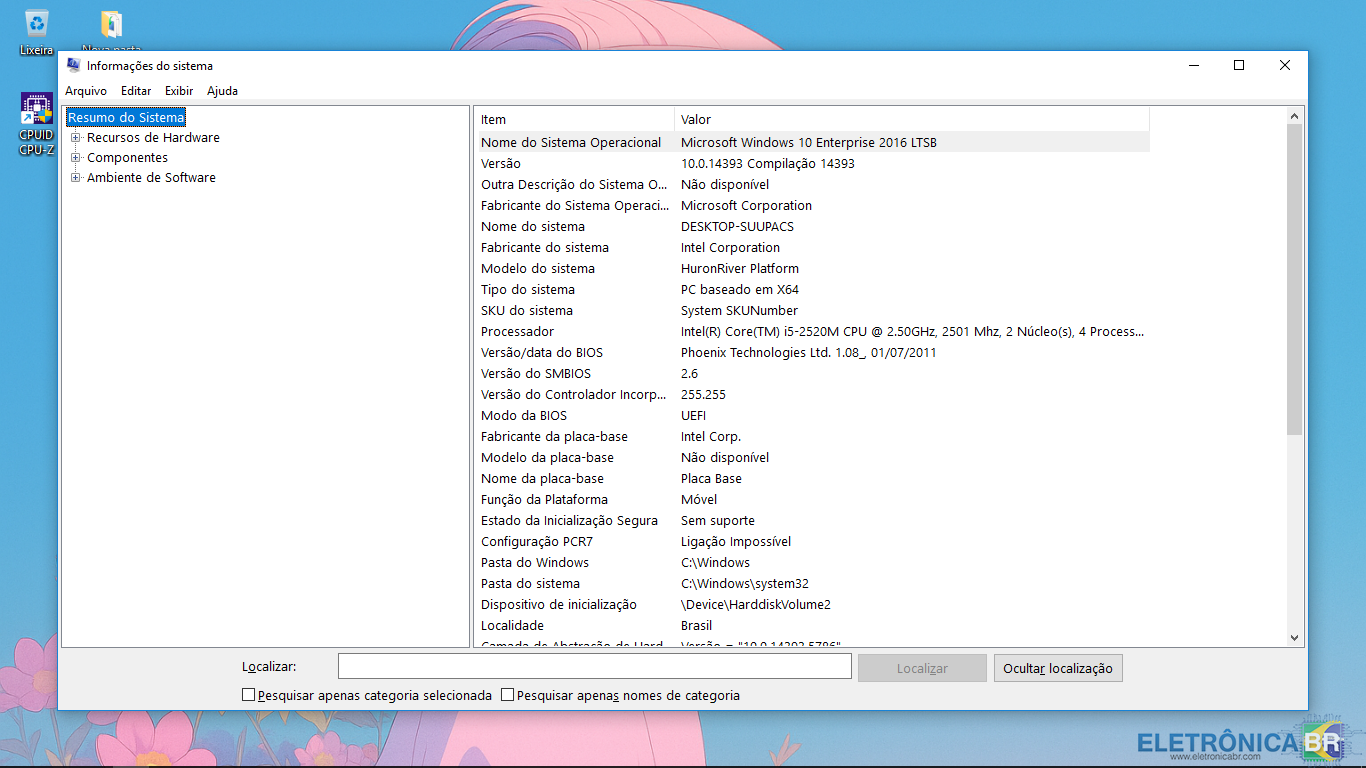This screenshot has height=768, width=1366.
Task: Click the scroll up arrow of details list
Action: 1295,116
